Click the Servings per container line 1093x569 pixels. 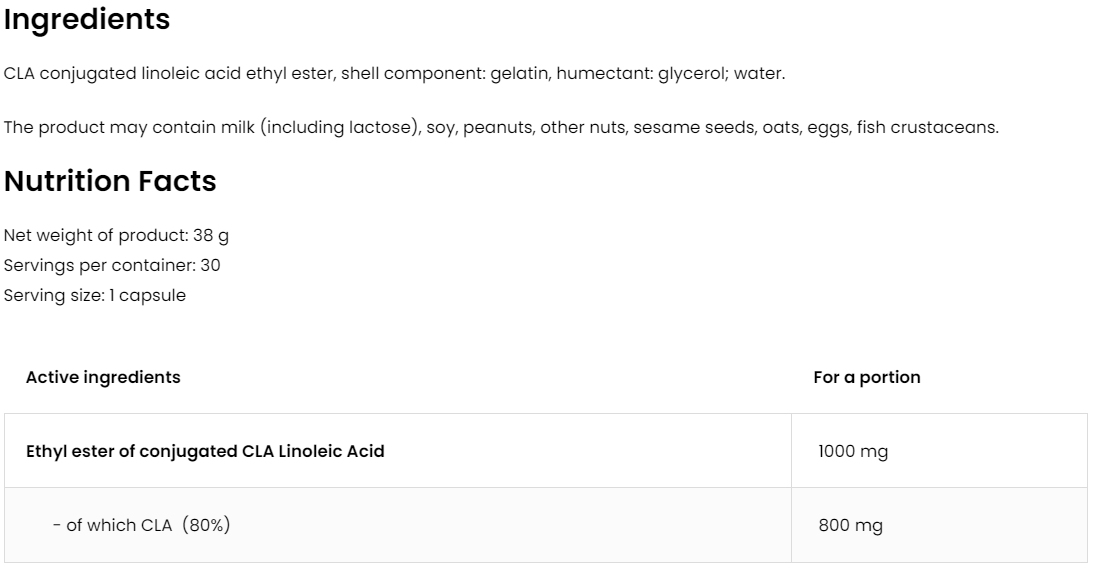(112, 266)
